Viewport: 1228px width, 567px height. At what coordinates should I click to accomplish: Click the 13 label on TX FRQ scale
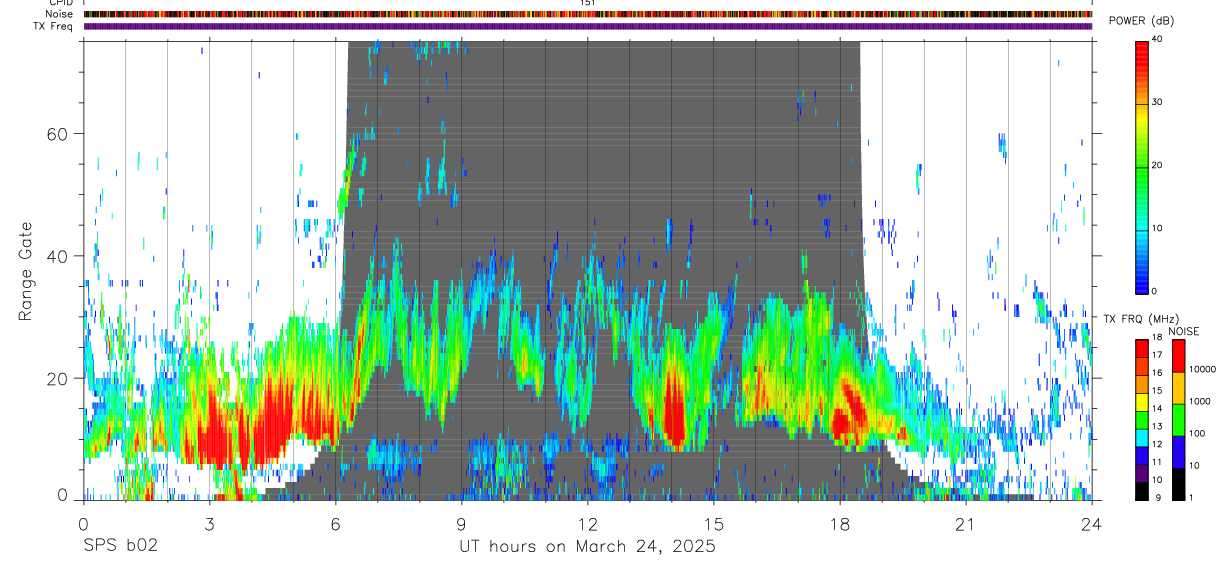coord(1157,427)
